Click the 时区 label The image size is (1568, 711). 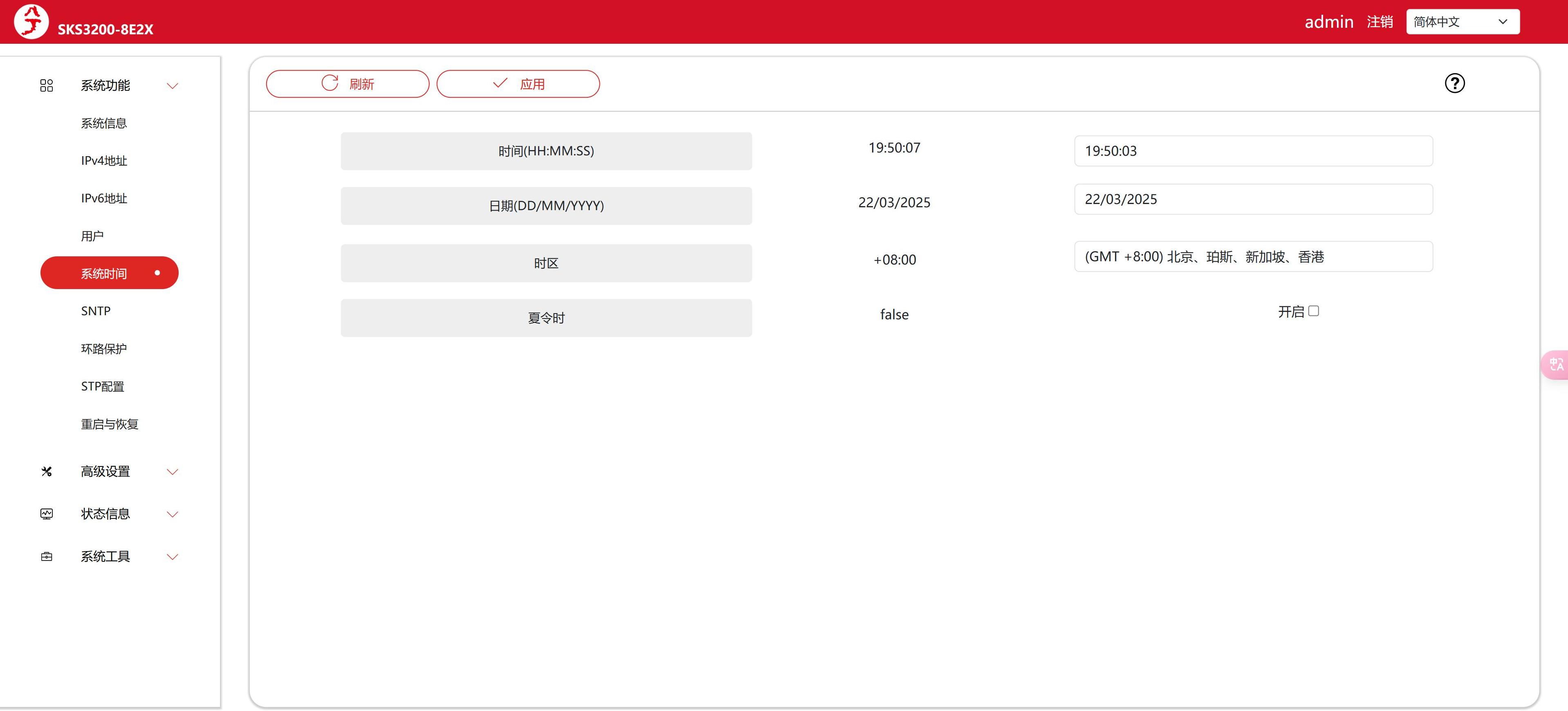546,263
